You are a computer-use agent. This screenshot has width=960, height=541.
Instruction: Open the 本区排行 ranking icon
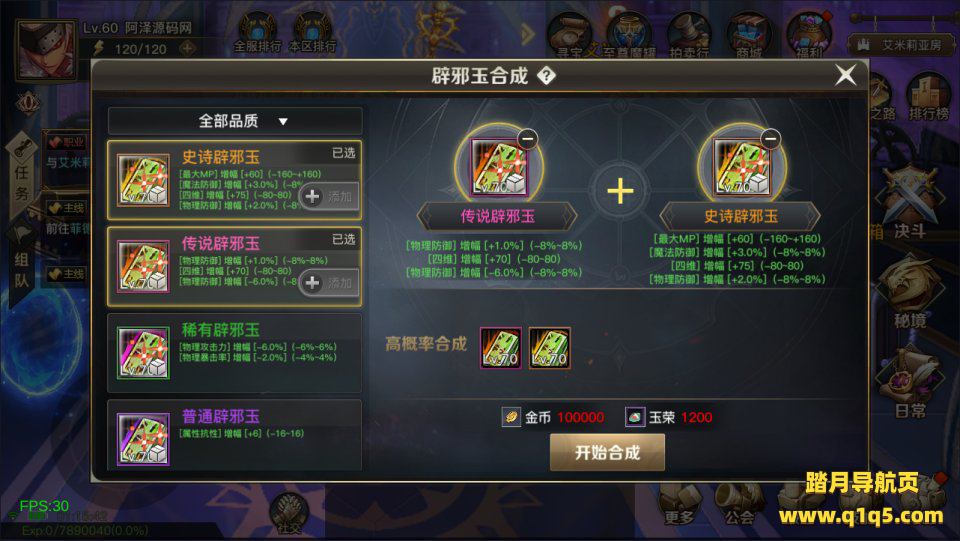[x=313, y=32]
